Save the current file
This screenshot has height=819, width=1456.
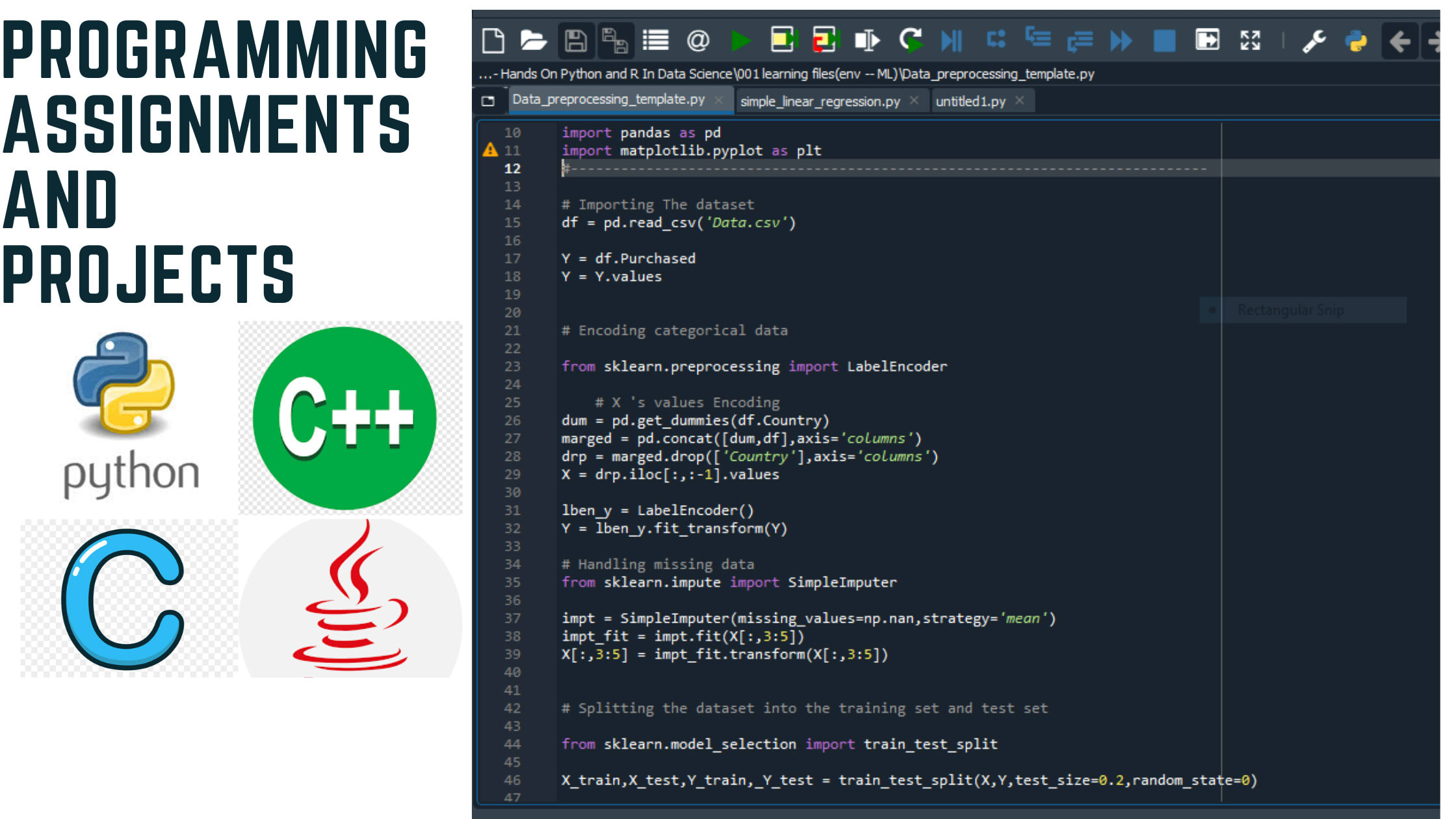[x=575, y=40]
